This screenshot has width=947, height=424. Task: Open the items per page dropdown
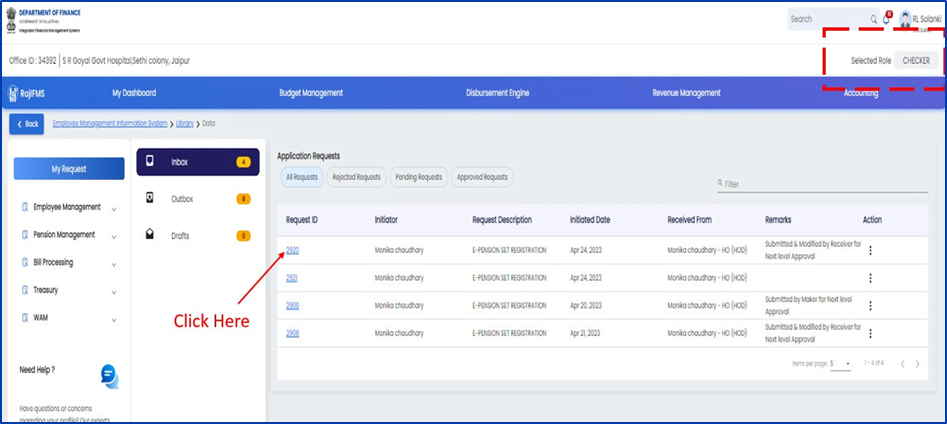click(840, 364)
